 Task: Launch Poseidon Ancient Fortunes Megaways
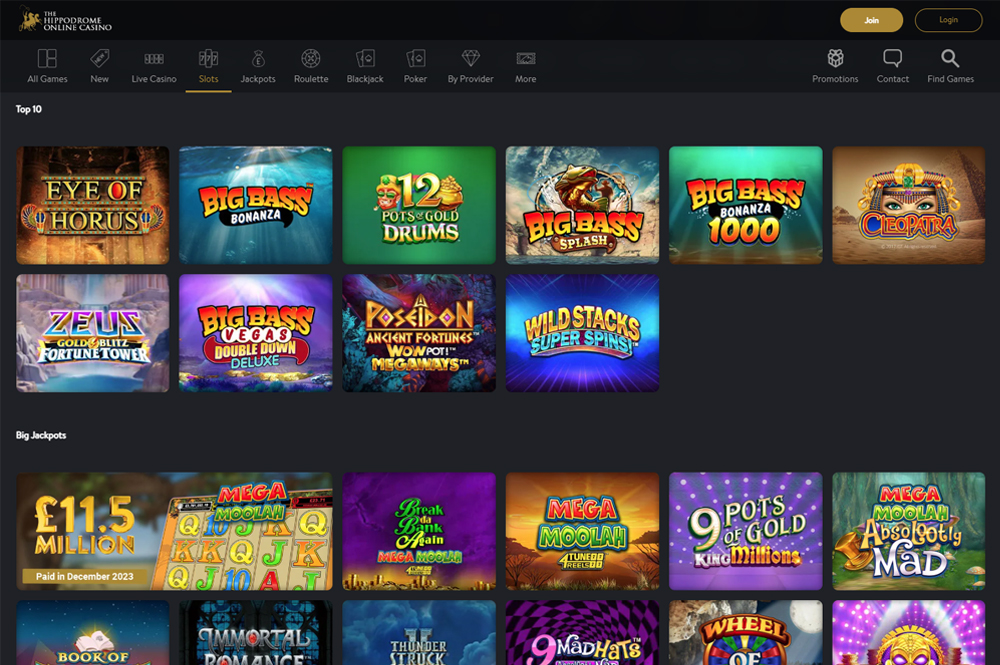pyautogui.click(x=419, y=333)
